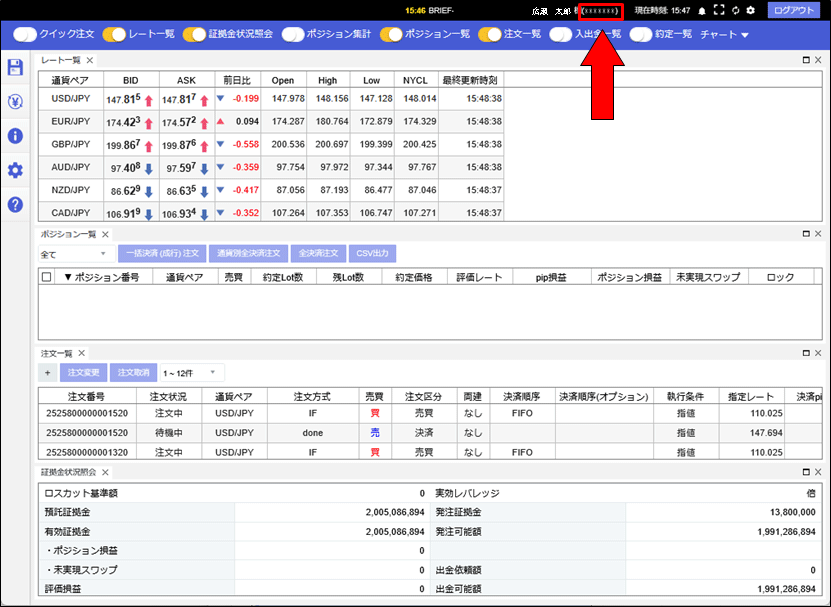The image size is (831, 607).
Task: Open settings gear in left sidebar
Action: click(x=15, y=170)
